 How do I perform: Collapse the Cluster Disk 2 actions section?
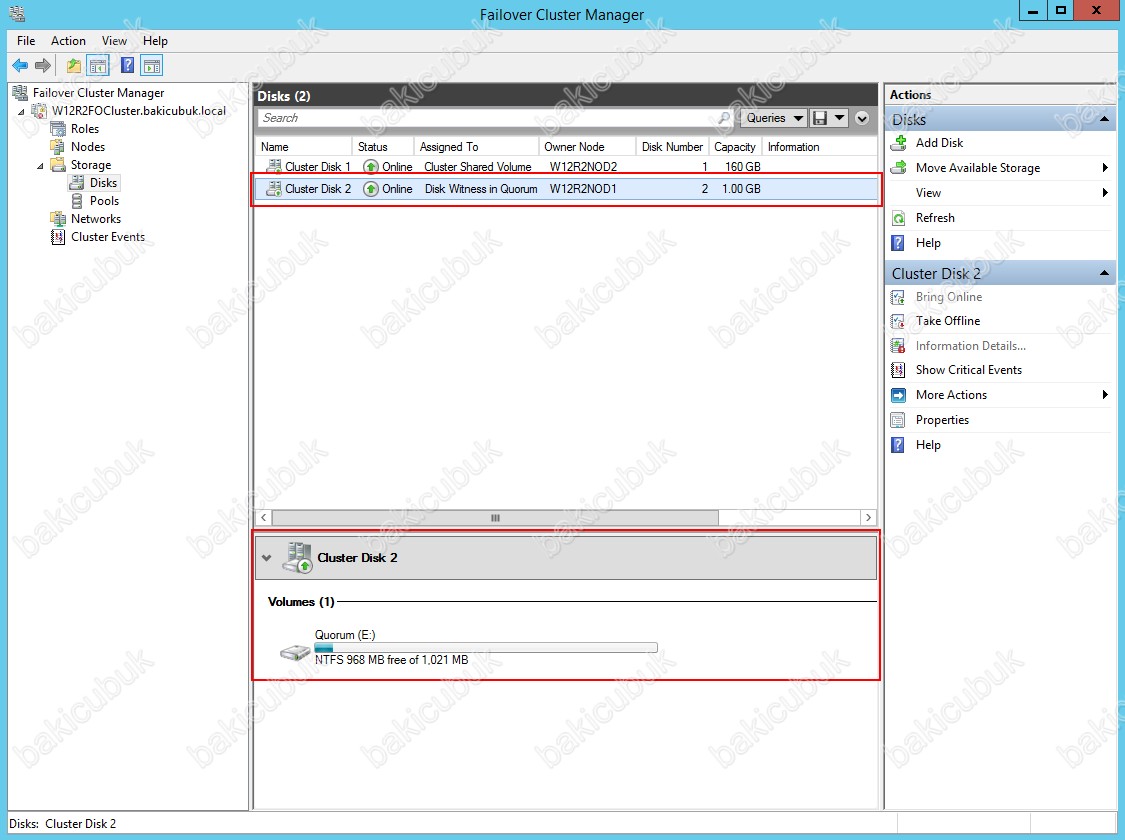coord(1104,273)
